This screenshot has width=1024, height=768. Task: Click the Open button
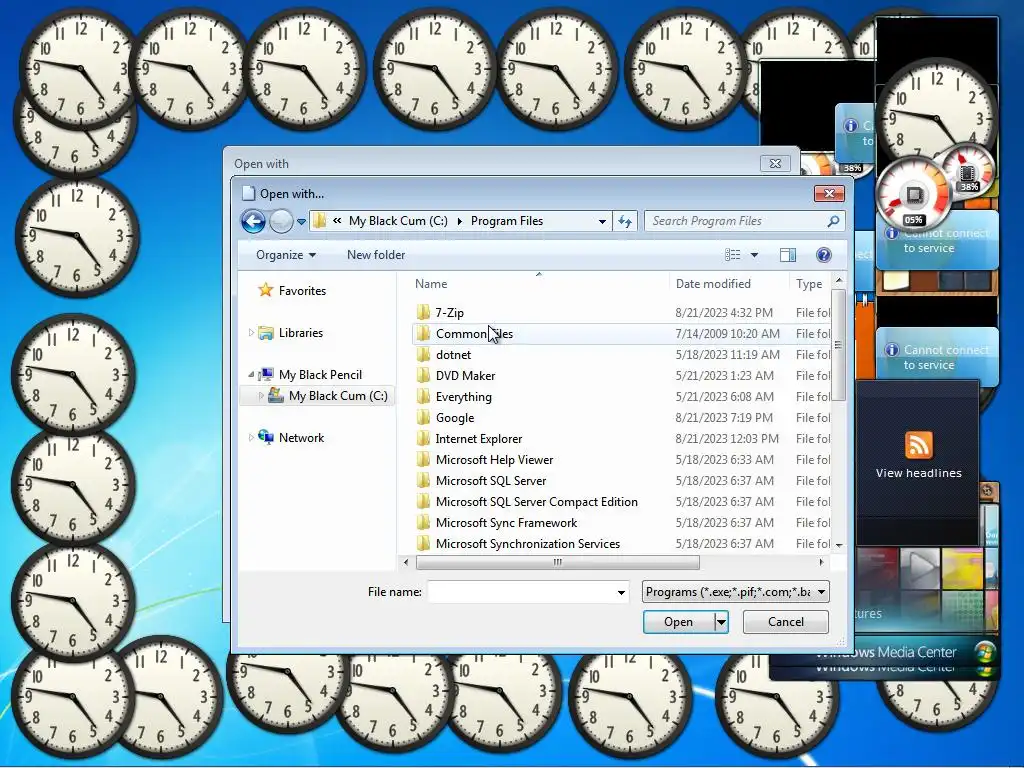(x=679, y=622)
